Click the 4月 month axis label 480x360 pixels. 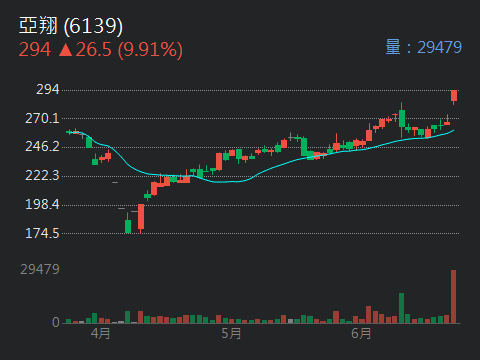click(x=100, y=333)
